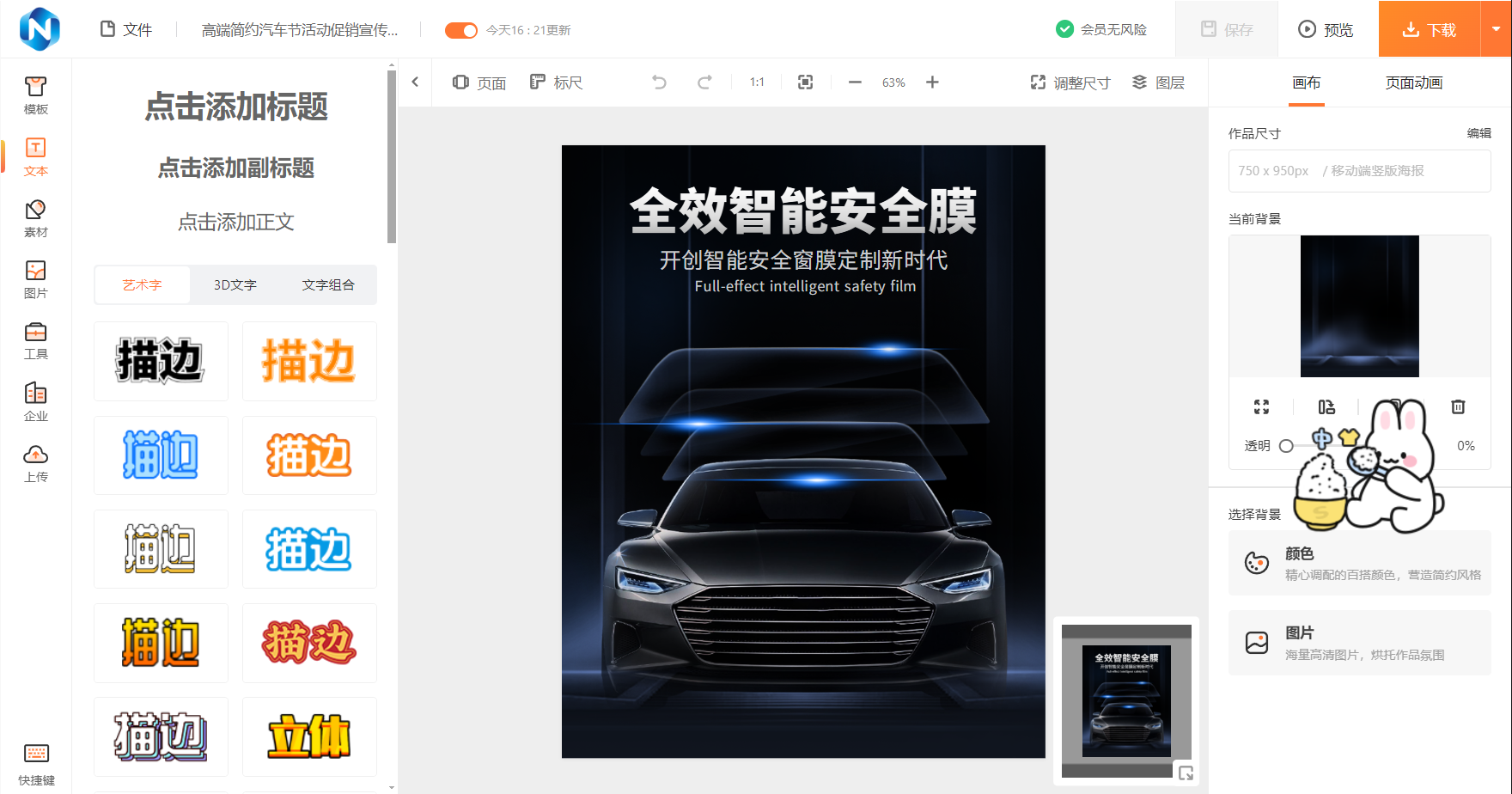Open the 图片 images sidebar panel

point(35,279)
